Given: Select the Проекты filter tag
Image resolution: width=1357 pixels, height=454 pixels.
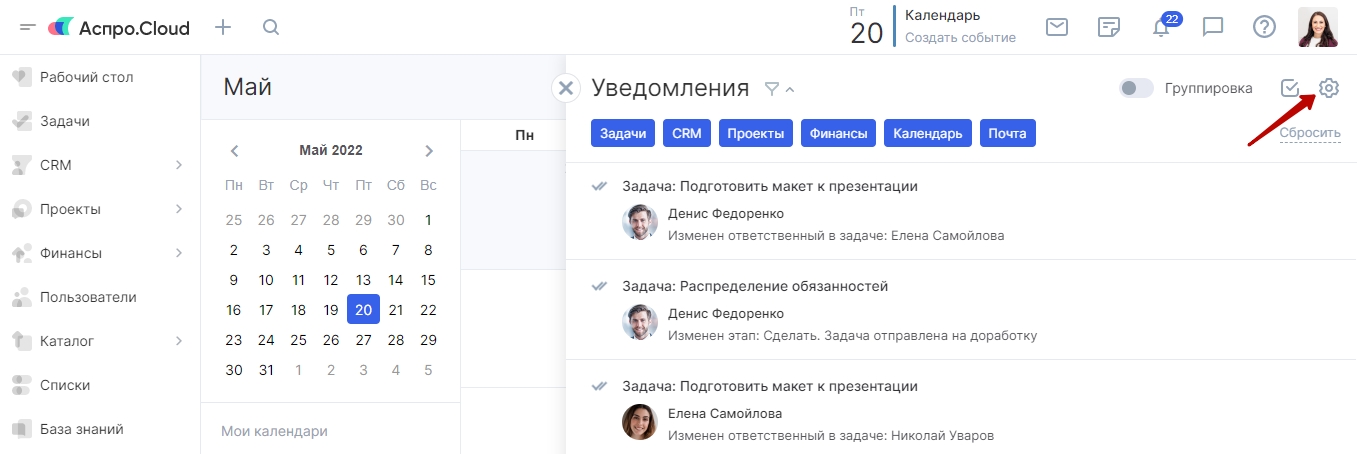Looking at the screenshot, I should coord(756,133).
